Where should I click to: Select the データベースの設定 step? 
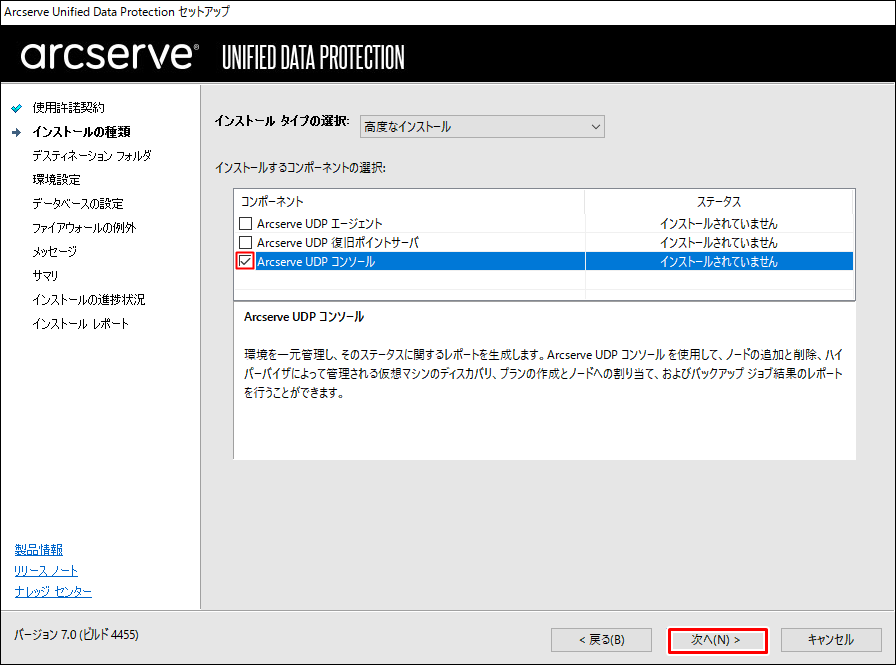78,203
